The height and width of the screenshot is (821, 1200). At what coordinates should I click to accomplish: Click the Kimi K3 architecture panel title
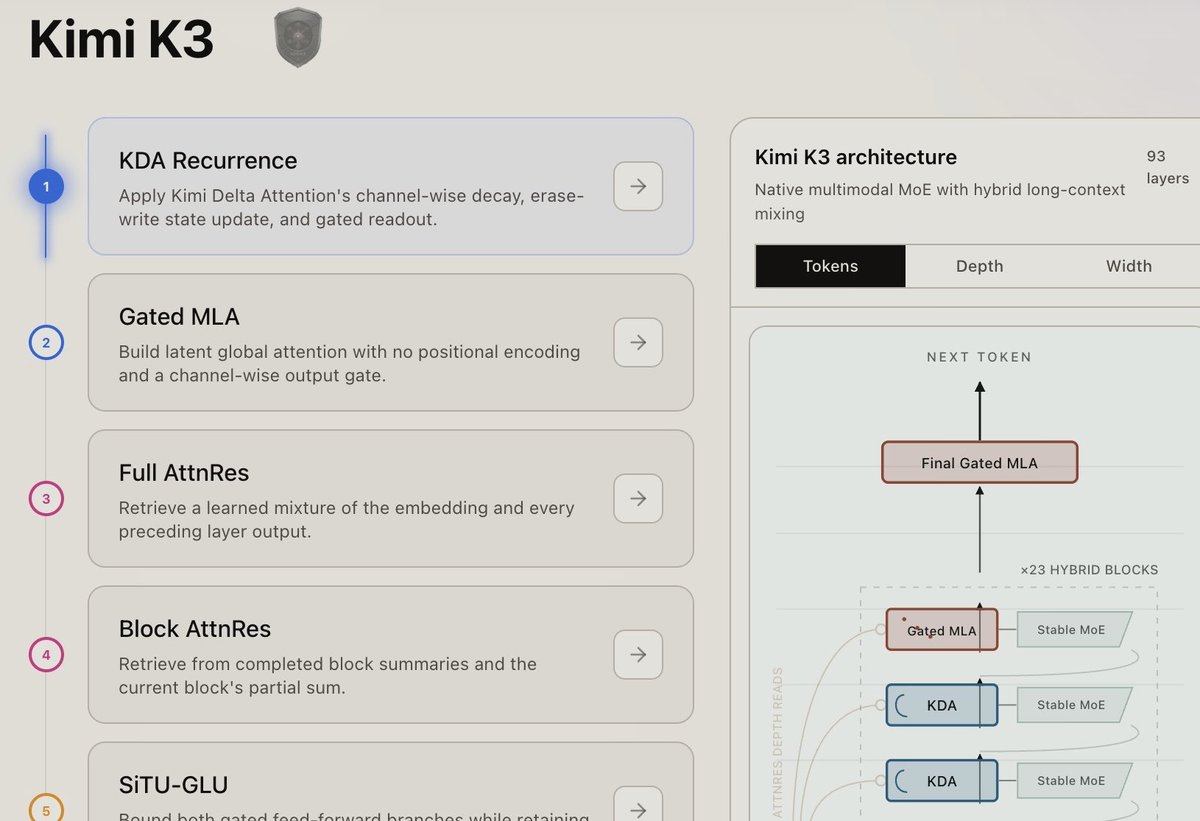pos(856,157)
